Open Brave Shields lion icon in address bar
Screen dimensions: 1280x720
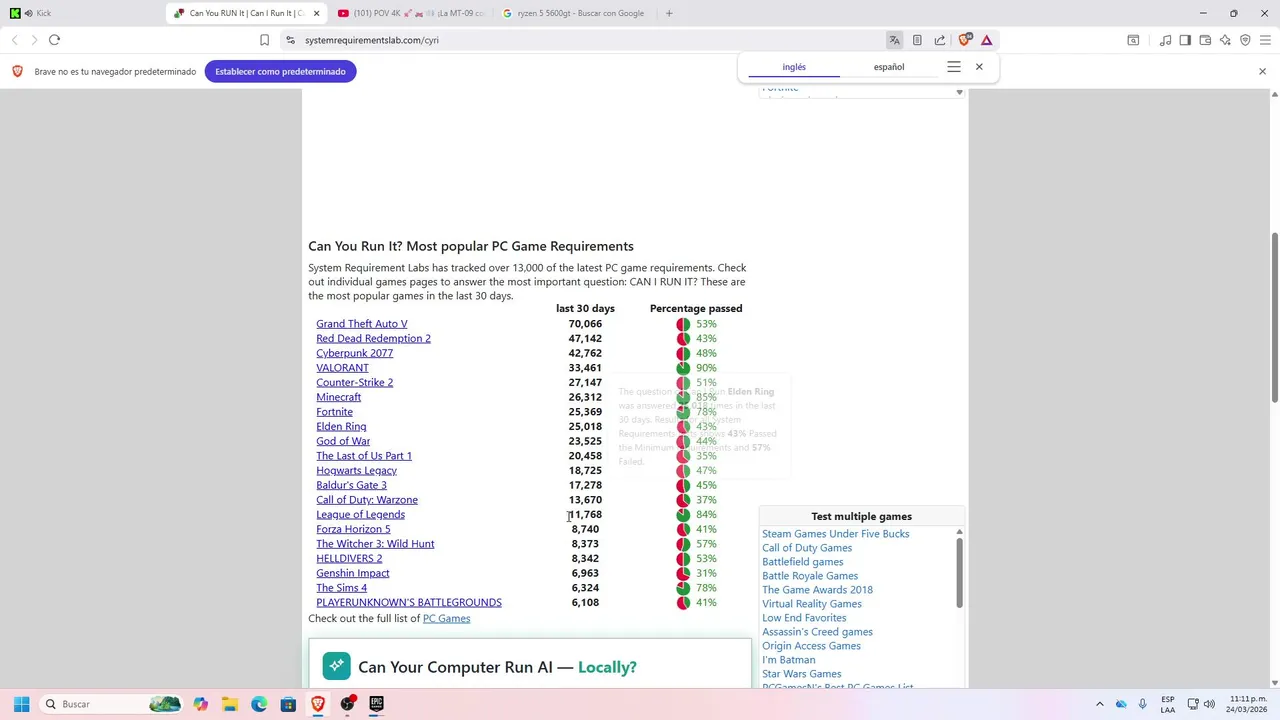964,40
